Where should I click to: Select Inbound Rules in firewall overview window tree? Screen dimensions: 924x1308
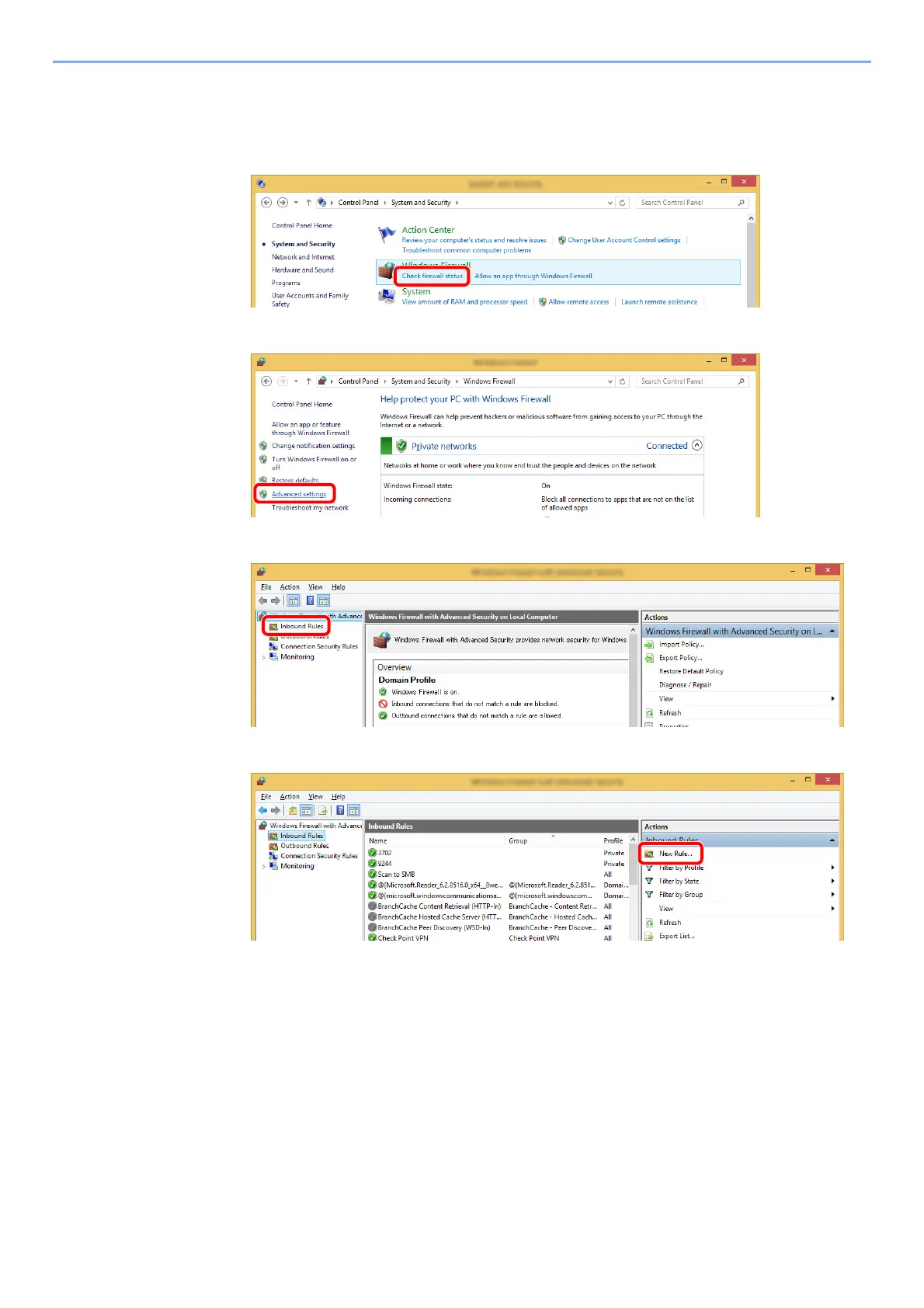click(301, 626)
